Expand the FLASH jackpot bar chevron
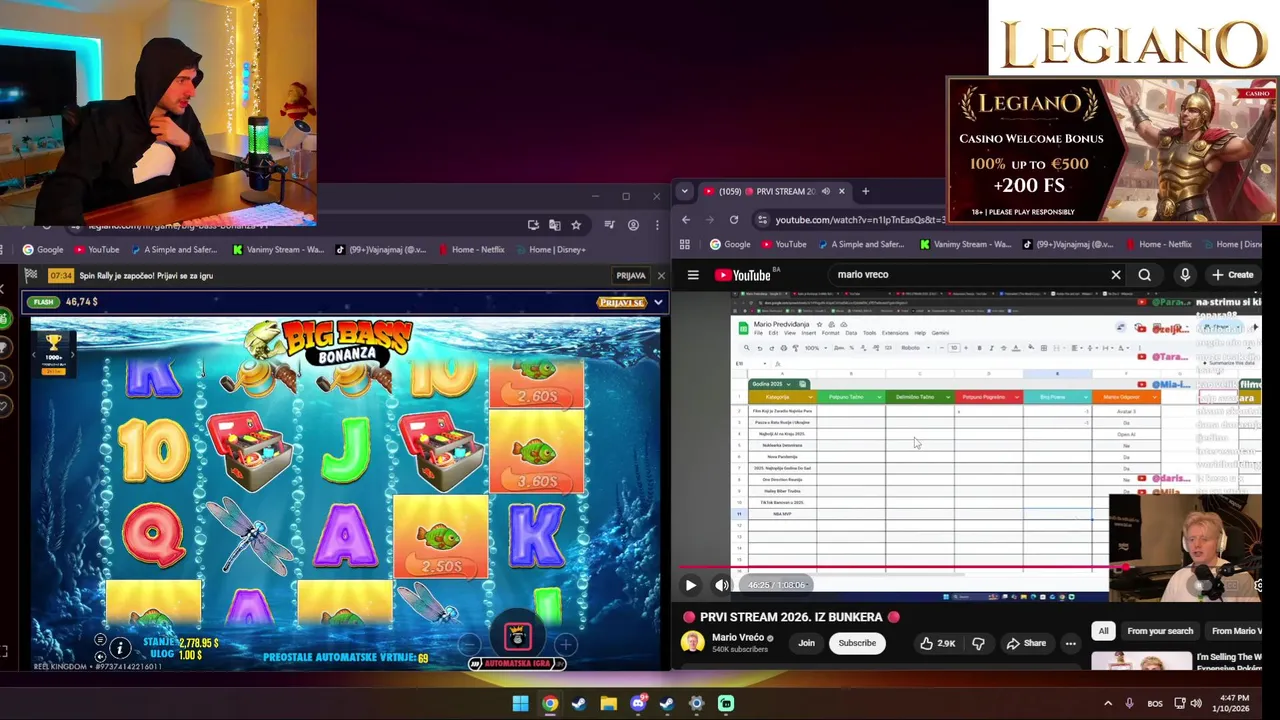This screenshot has width=1280, height=720. click(657, 302)
